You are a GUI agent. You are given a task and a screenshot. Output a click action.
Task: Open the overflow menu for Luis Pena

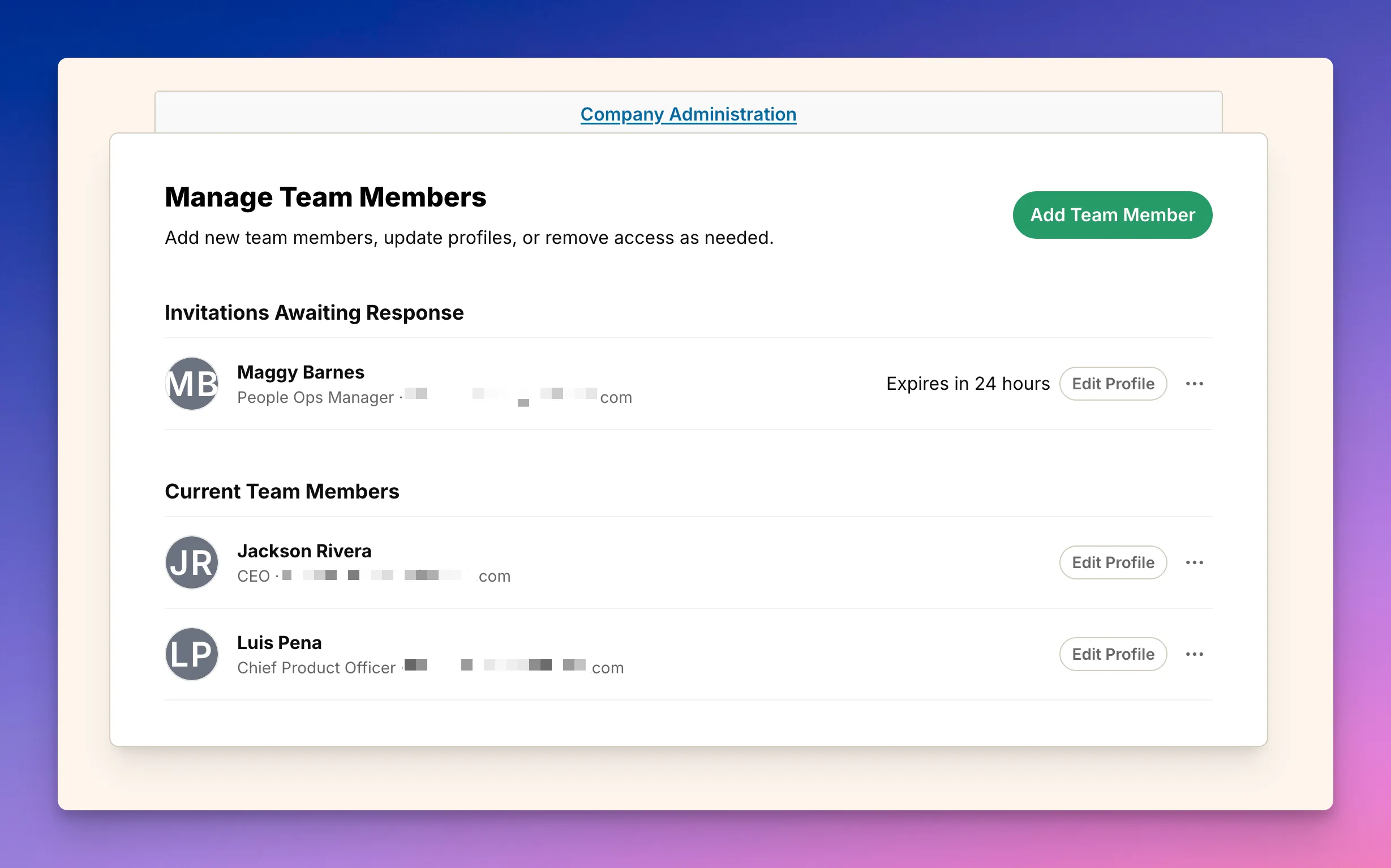(x=1195, y=654)
